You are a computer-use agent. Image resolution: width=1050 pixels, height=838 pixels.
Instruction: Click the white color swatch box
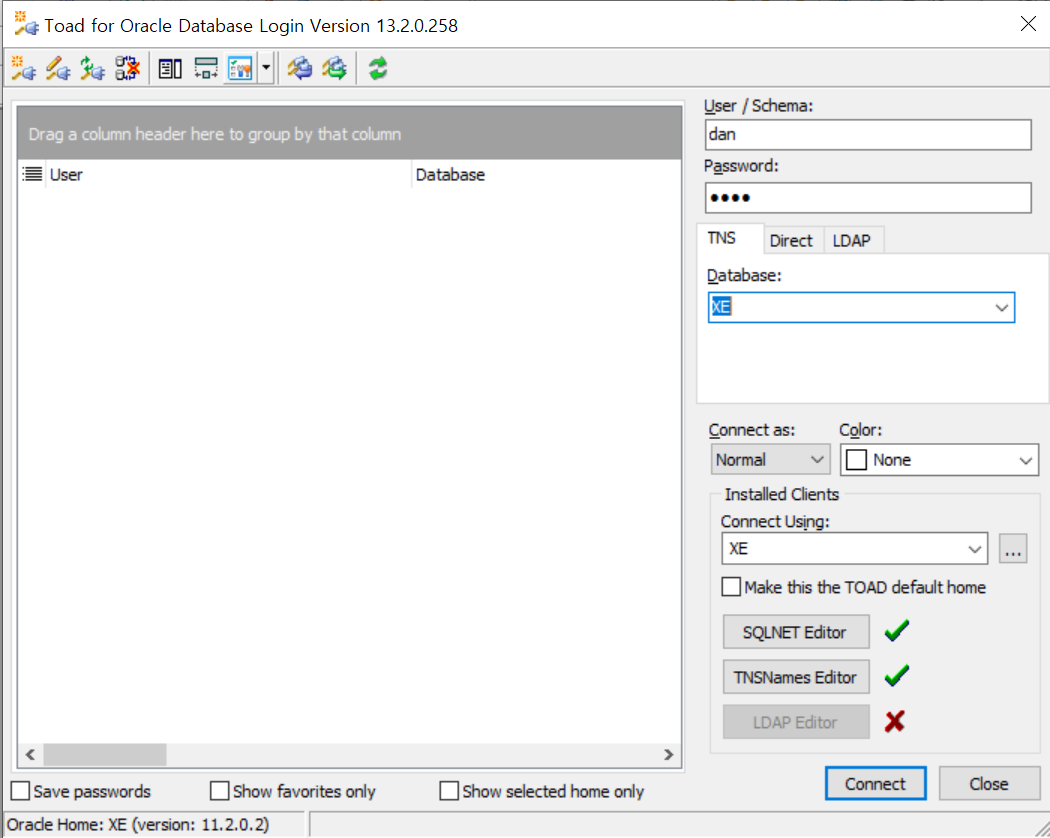tap(856, 460)
